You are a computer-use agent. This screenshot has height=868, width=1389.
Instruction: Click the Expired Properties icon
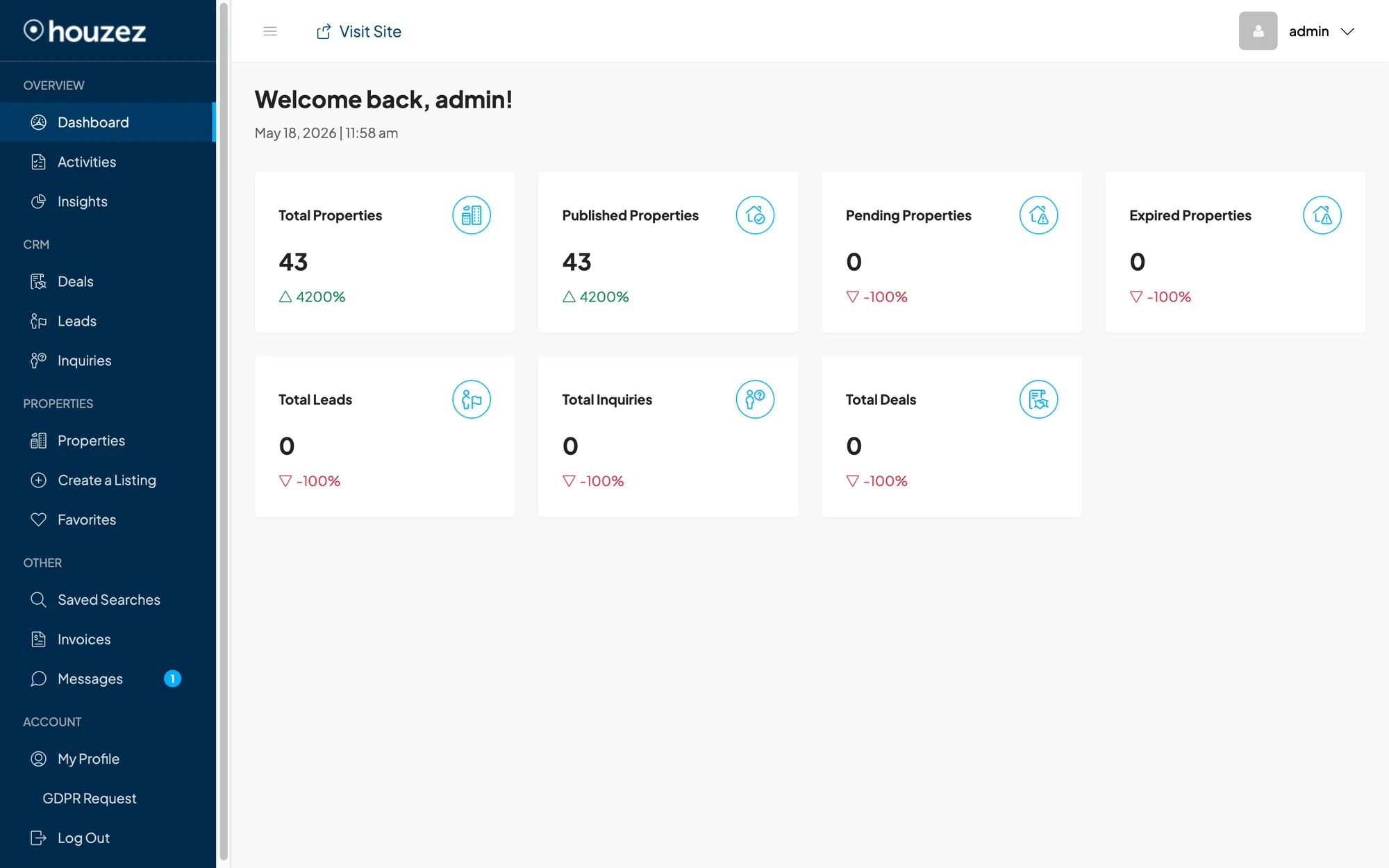[1322, 215]
